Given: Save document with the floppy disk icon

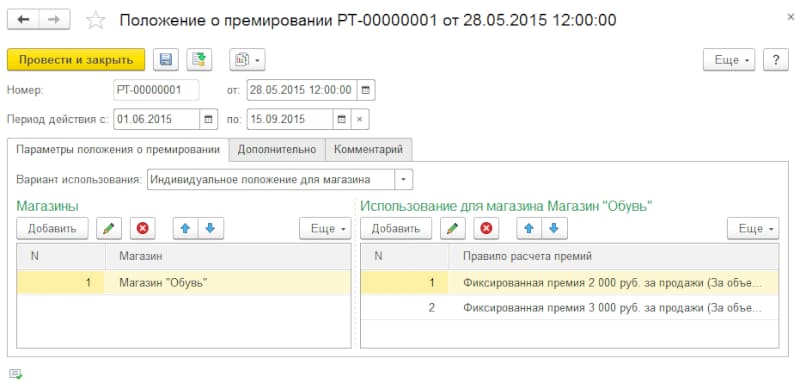Looking at the screenshot, I should tap(166, 60).
